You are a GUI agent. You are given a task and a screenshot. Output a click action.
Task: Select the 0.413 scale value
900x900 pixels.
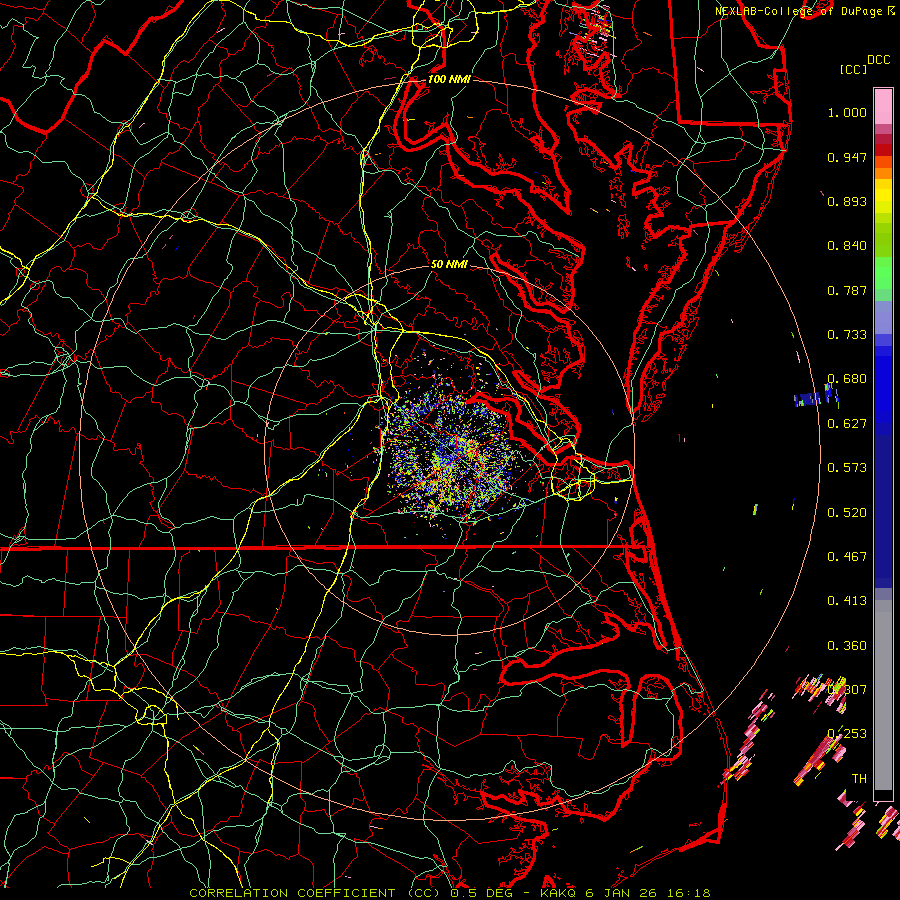click(x=847, y=601)
